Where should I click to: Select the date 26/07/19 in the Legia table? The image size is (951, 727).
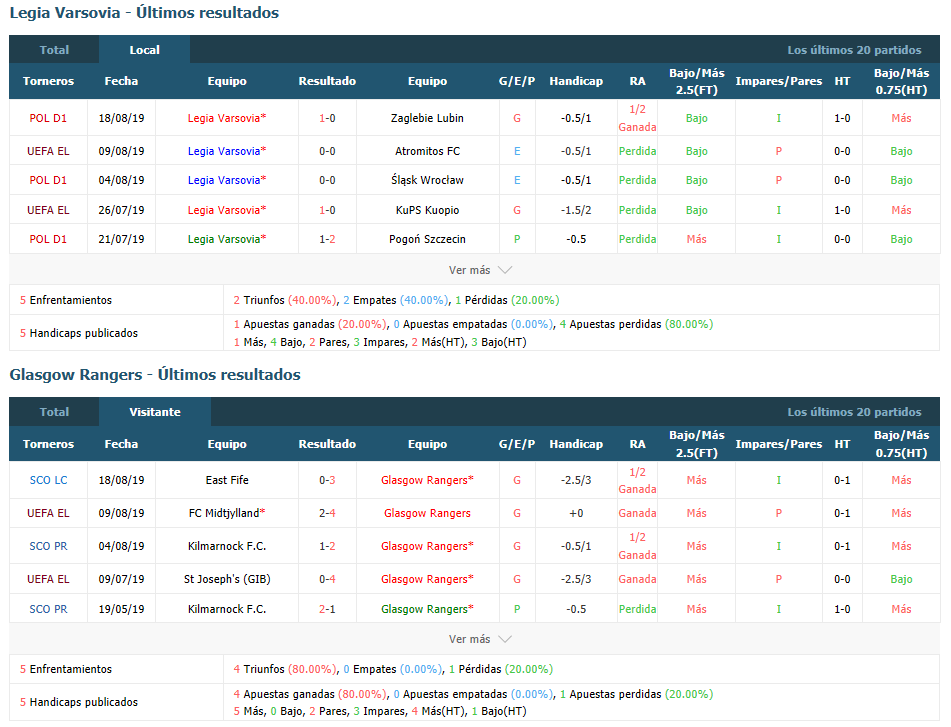click(121, 210)
